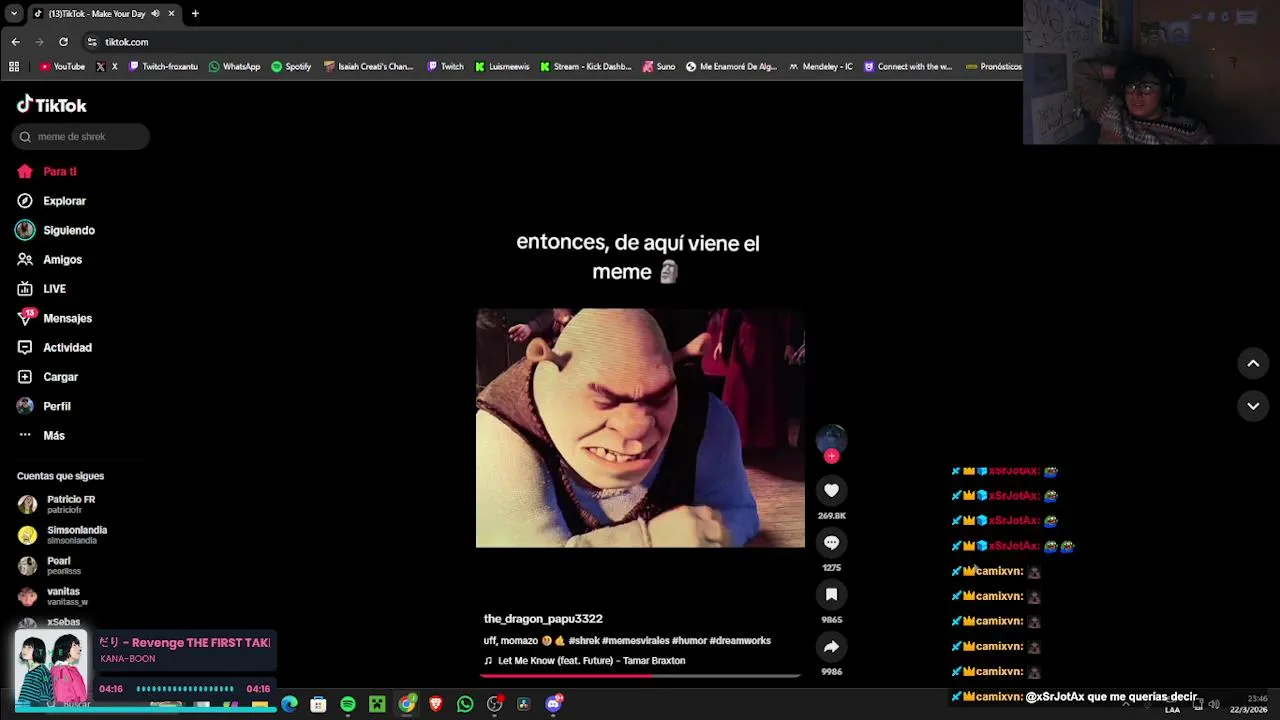Viewport: 1280px width, 720px height.
Task: Close the TikTok browser tab
Action: [x=171, y=13]
